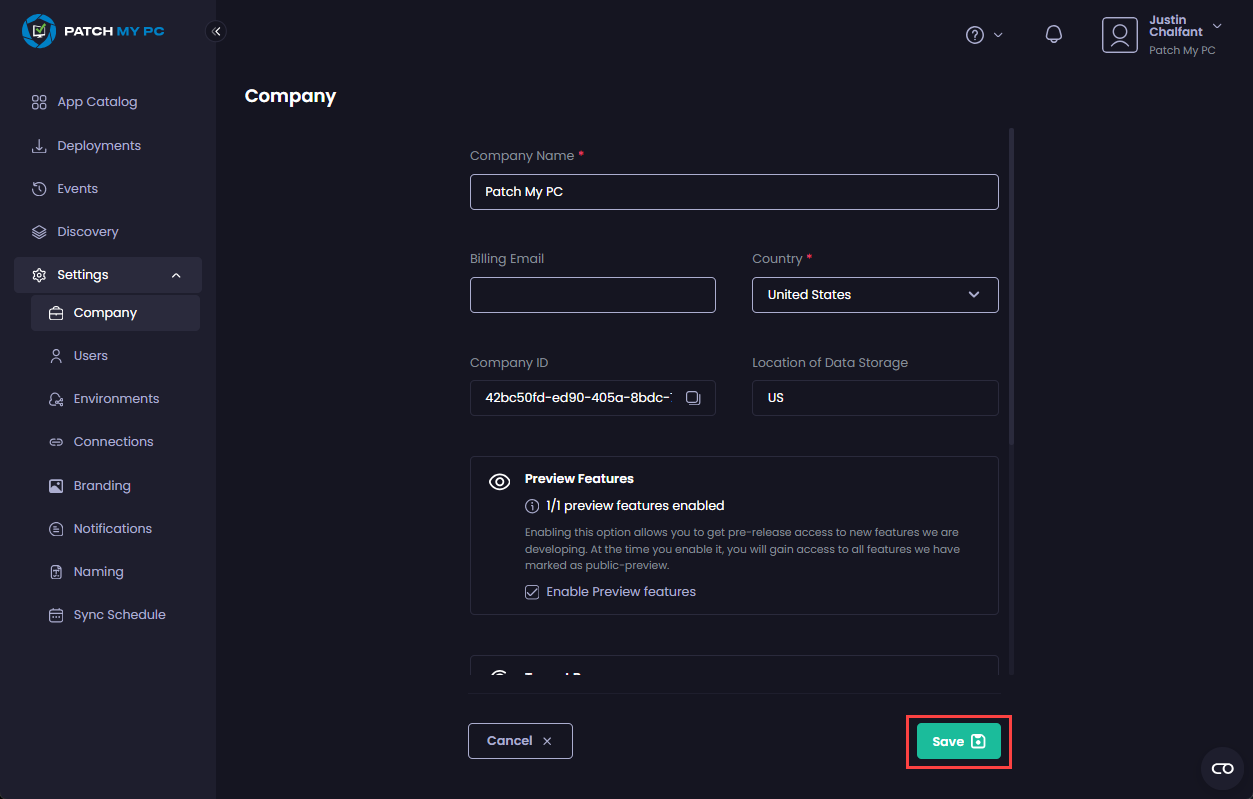The width and height of the screenshot is (1253, 799).
Task: Open the Deployments page
Action: 99,146
